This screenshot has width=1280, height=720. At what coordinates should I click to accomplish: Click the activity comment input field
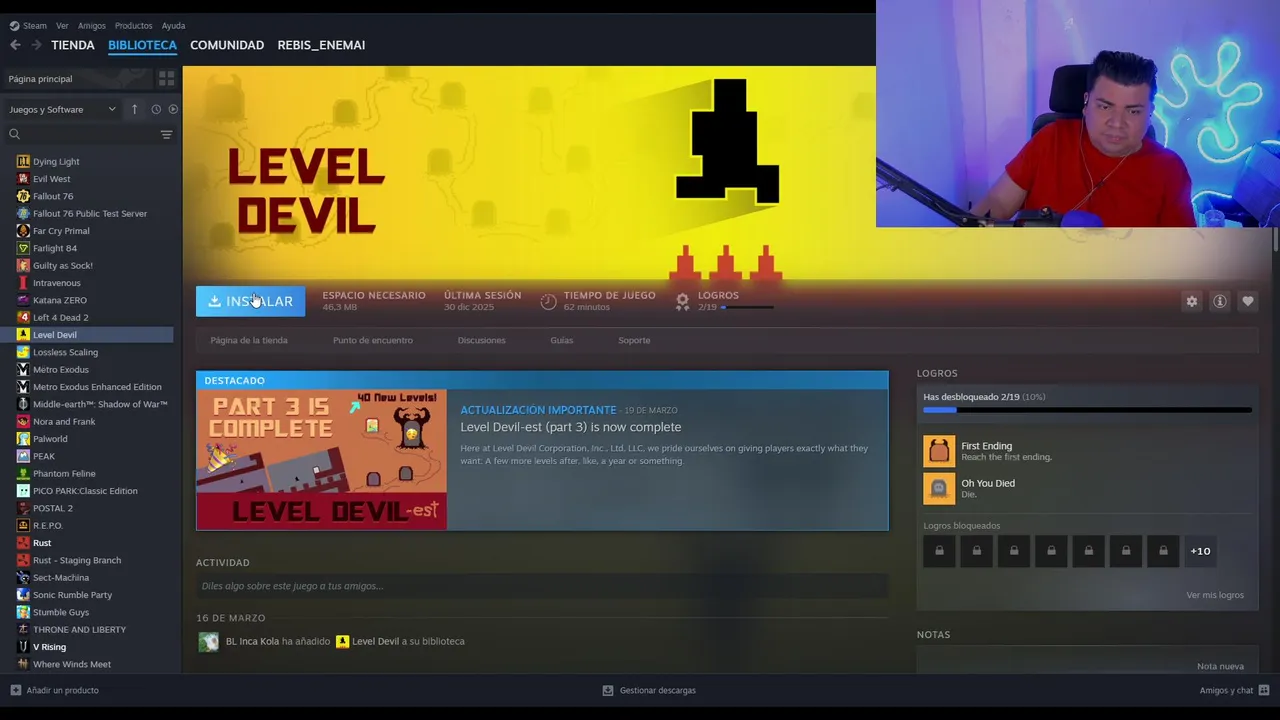pyautogui.click(x=542, y=586)
